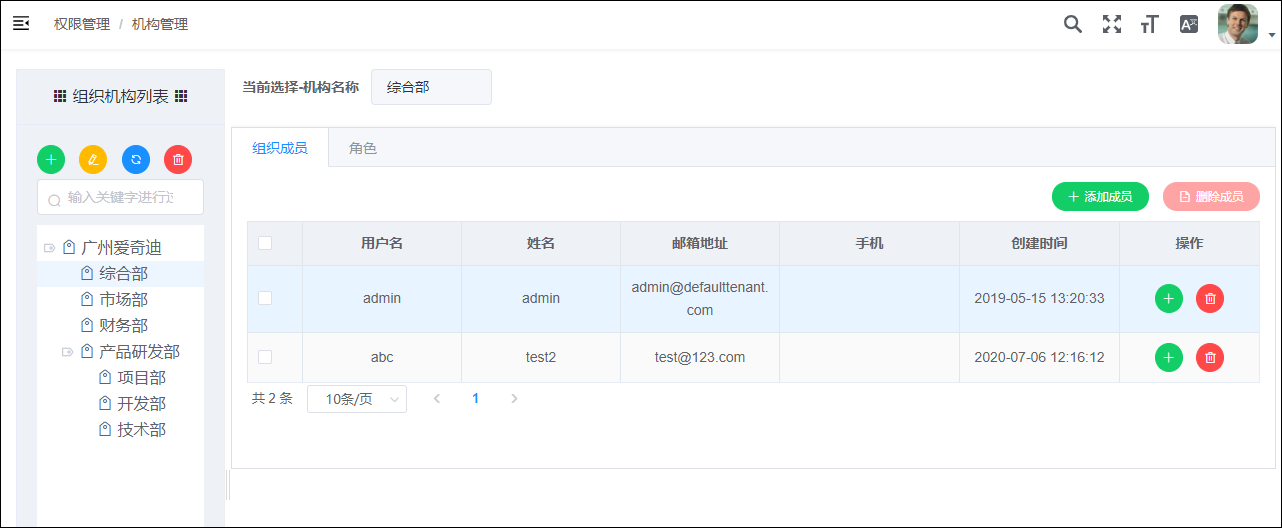
Task: Switch to the 角色 tab
Action: coord(363,148)
